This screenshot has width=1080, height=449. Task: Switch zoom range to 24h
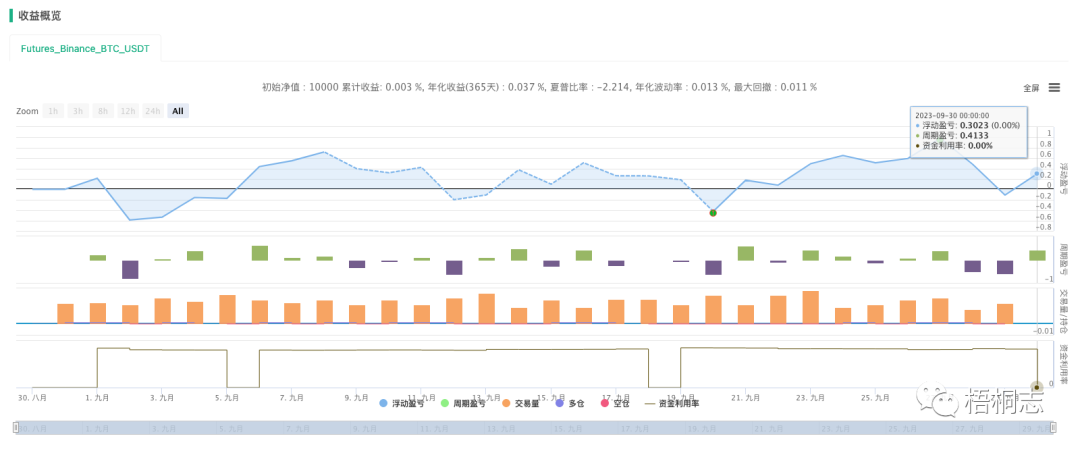click(152, 111)
